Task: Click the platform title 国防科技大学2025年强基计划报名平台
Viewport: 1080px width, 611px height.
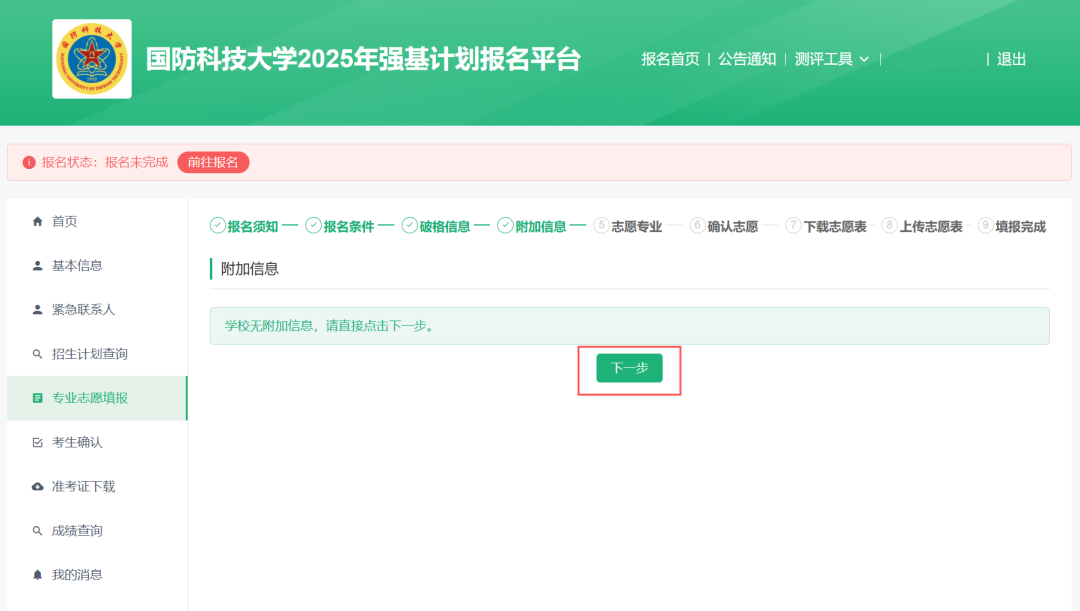Action: 364,59
